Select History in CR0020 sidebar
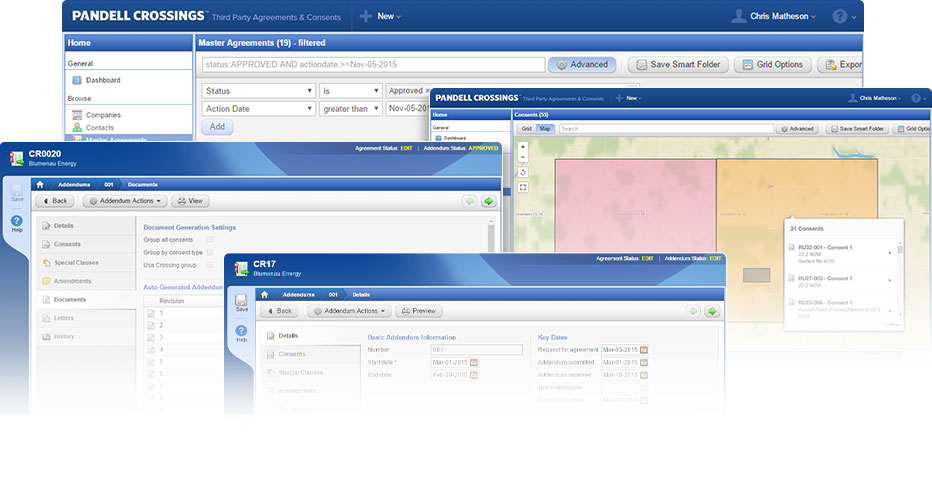Image resolution: width=932 pixels, height=487 pixels. tap(86, 337)
